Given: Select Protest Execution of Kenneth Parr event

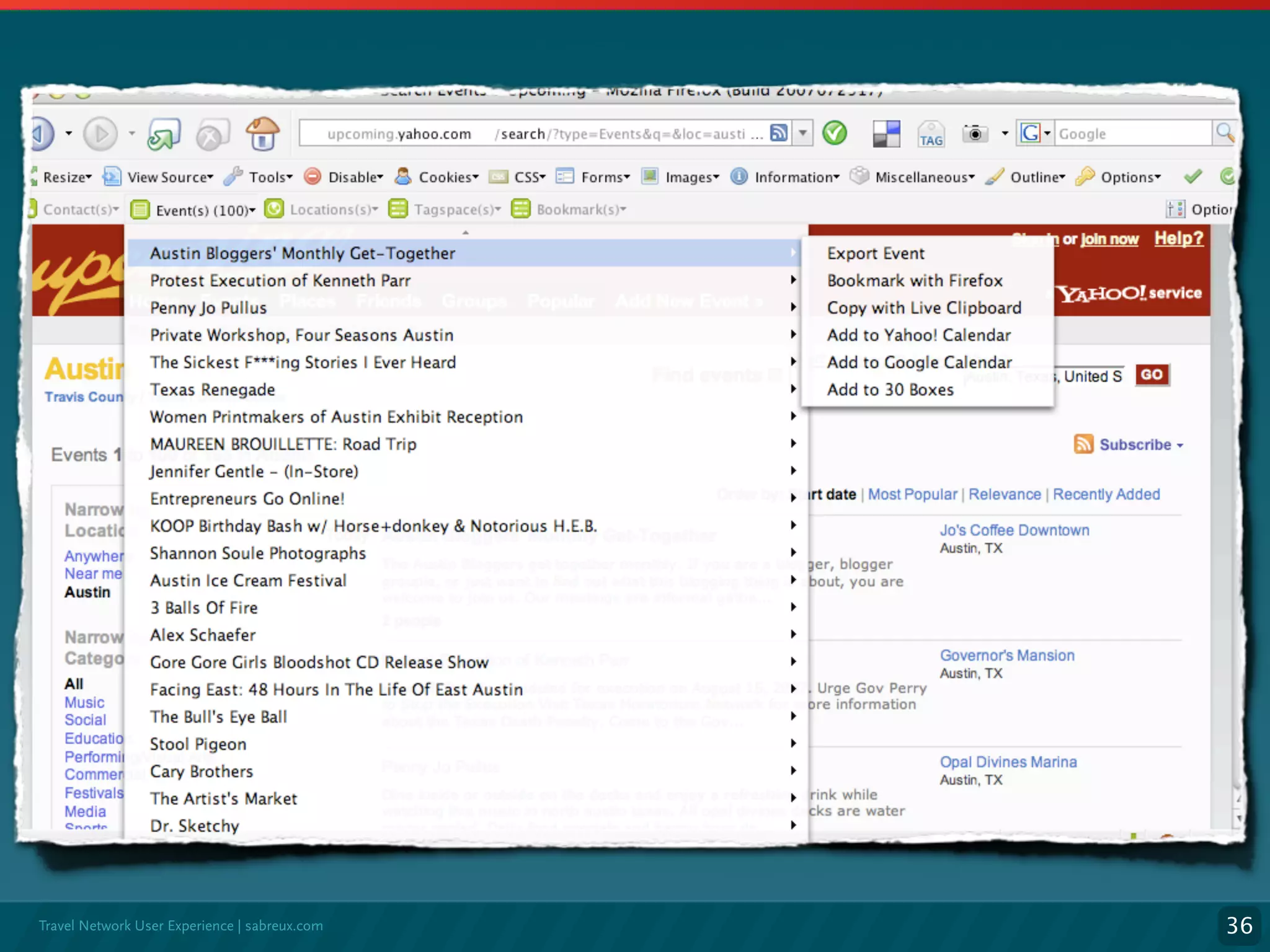Looking at the screenshot, I should [x=464, y=280].
